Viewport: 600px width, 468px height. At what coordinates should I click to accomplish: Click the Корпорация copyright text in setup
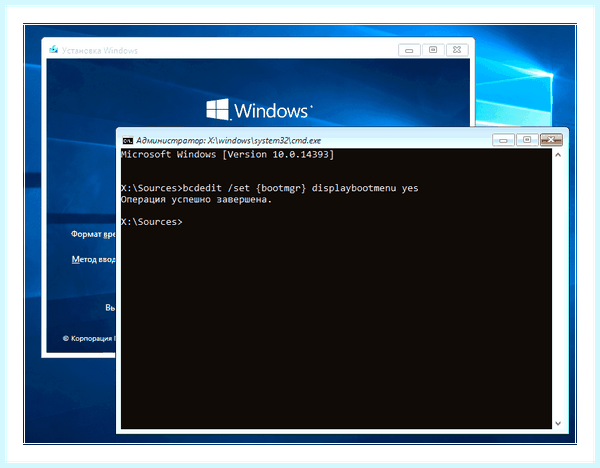(x=89, y=338)
